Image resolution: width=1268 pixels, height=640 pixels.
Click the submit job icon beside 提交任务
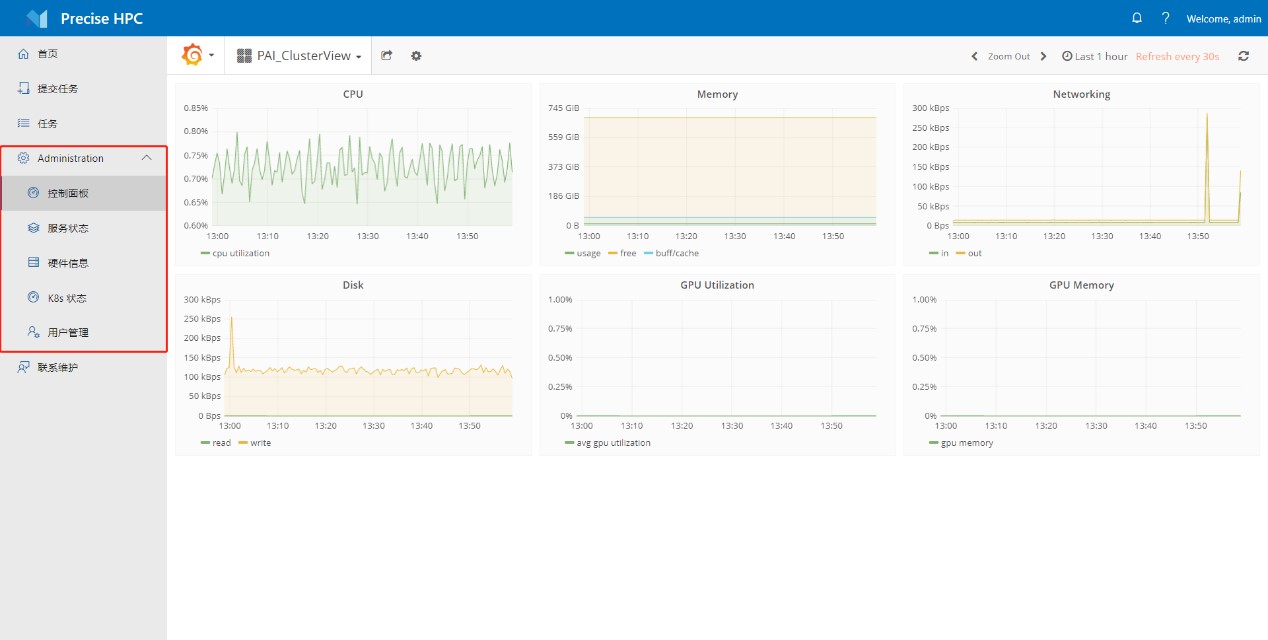pyautogui.click(x=24, y=89)
